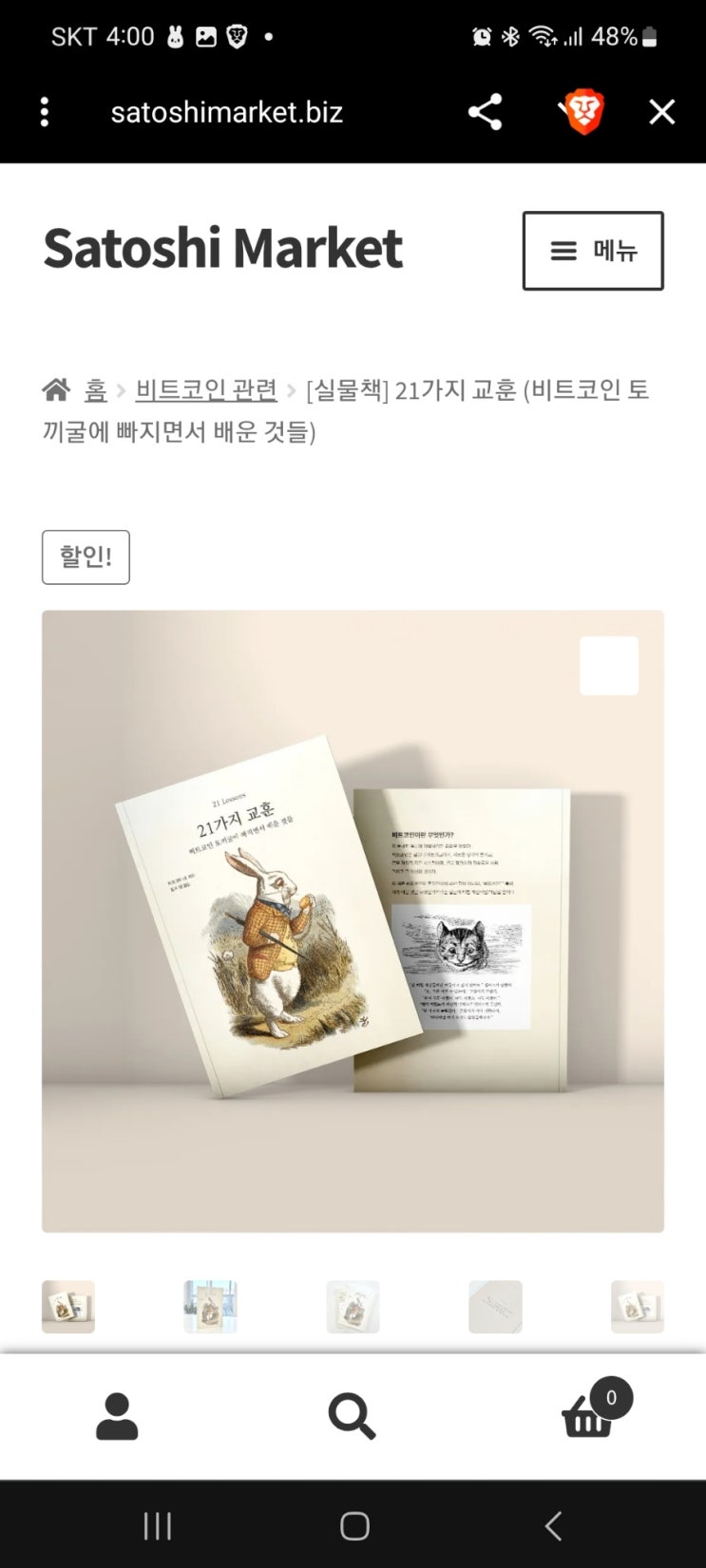Open the main book product image
706x1568 pixels.
click(353, 921)
